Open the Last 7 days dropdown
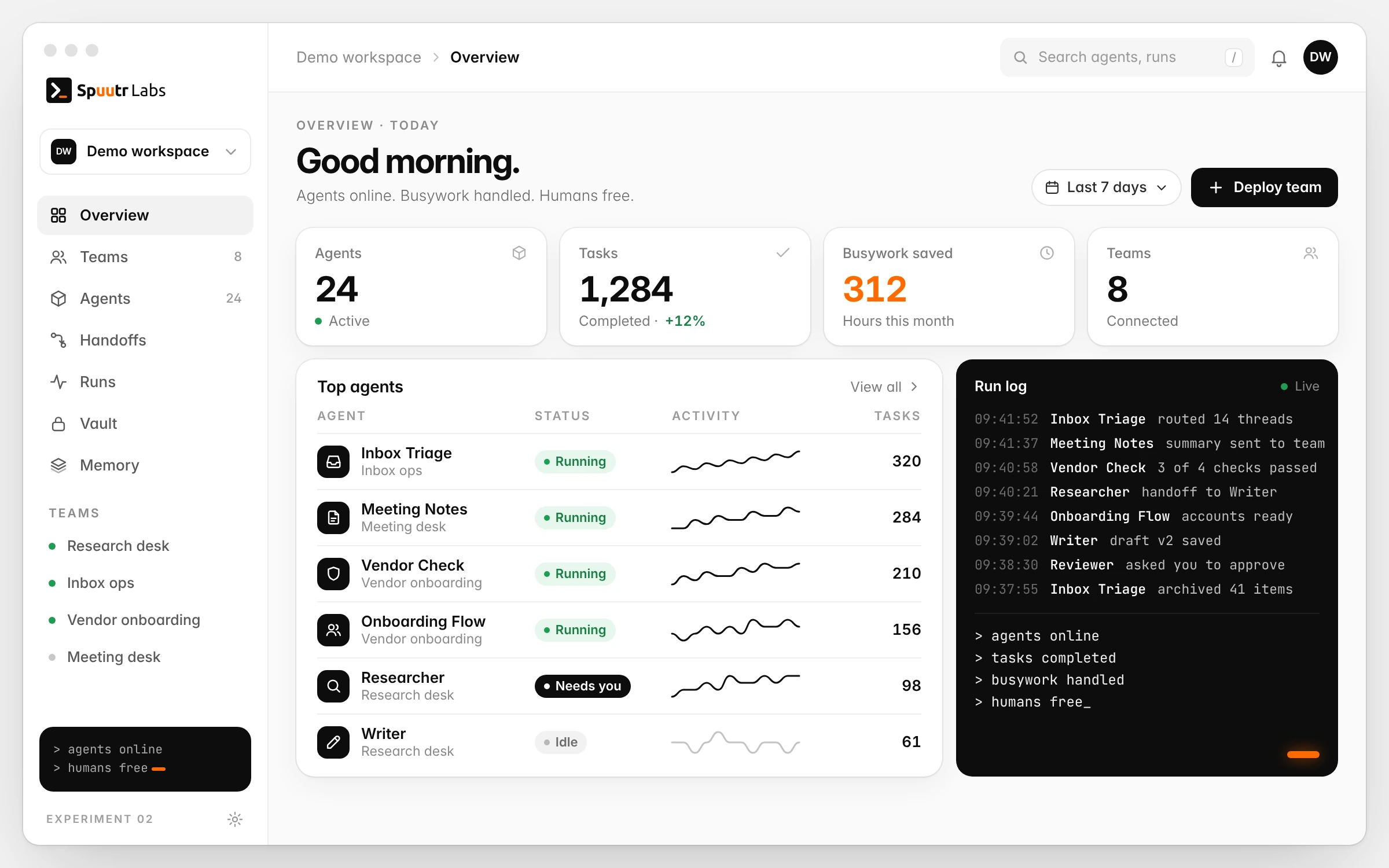The width and height of the screenshot is (1389, 868). click(x=1106, y=187)
